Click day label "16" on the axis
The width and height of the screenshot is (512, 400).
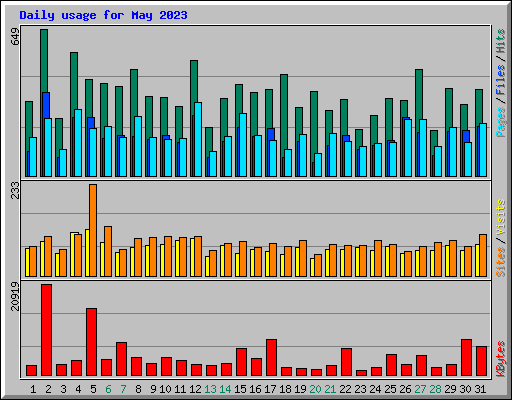click(255, 389)
